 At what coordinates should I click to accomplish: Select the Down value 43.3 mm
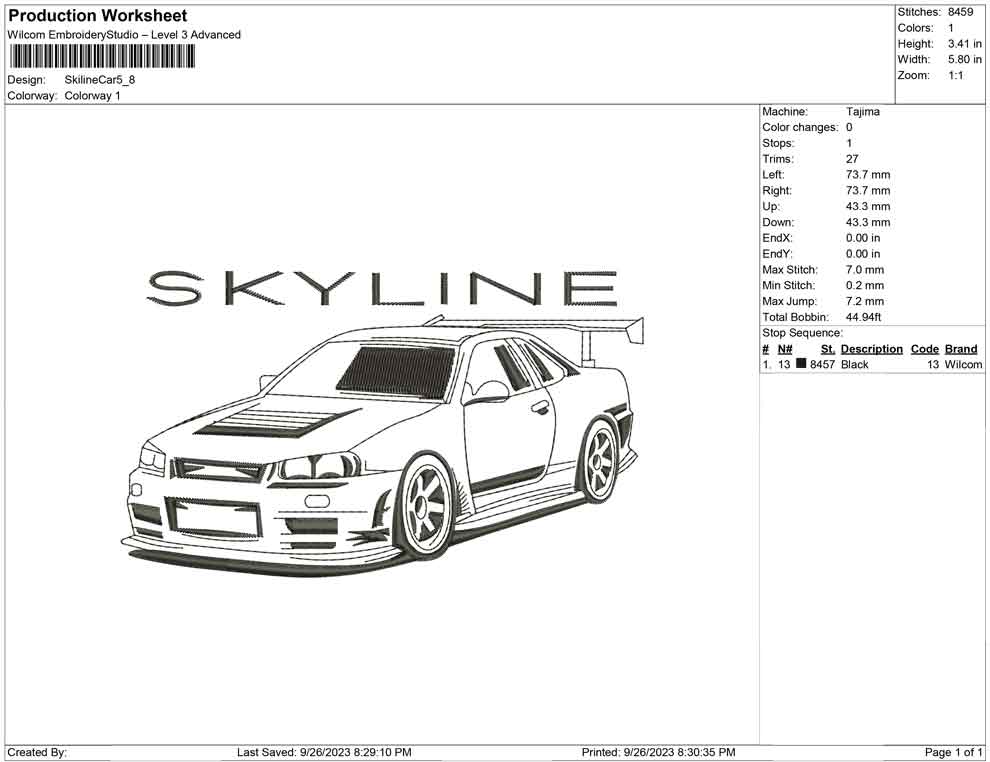tap(868, 222)
